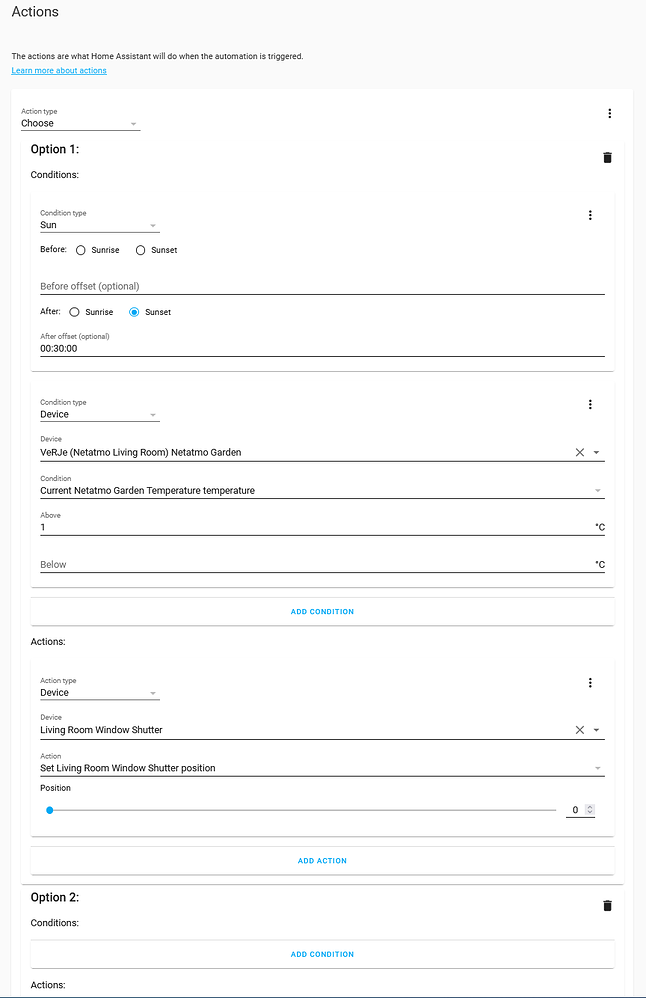Open the Action type Choose dropdown
The image size is (646, 998).
[80, 123]
